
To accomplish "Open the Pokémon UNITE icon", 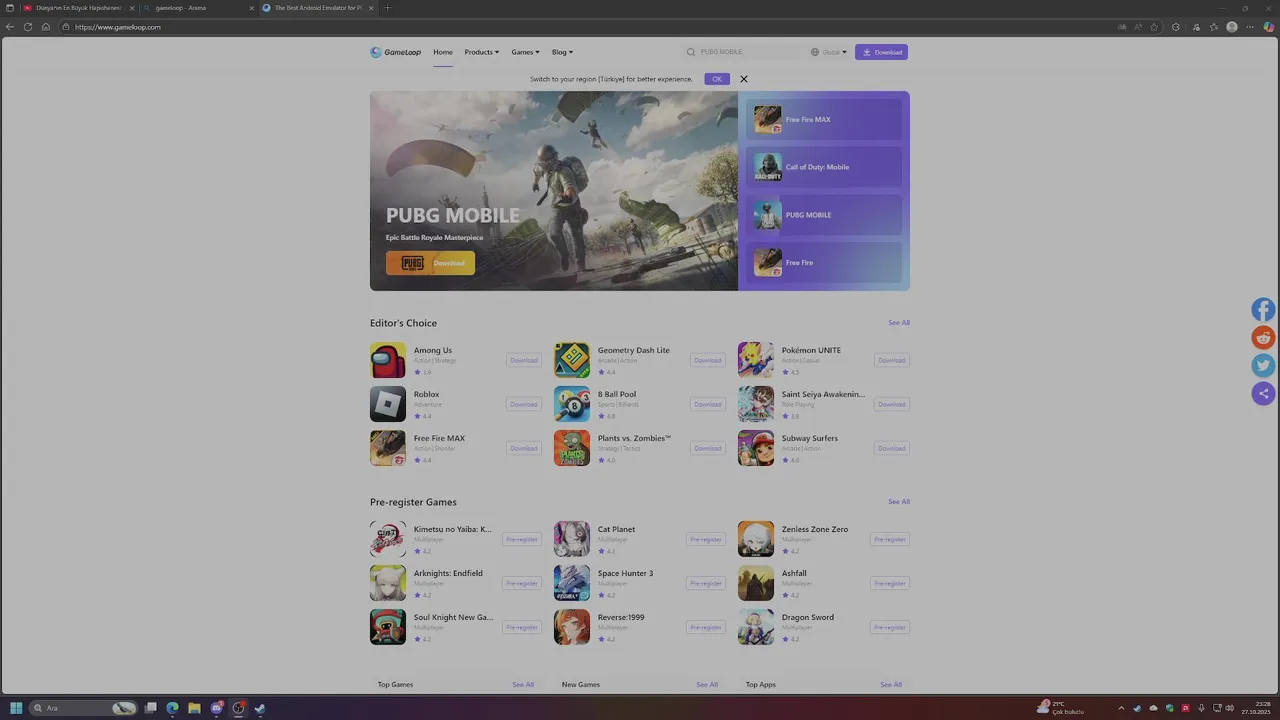I will click(x=756, y=360).
